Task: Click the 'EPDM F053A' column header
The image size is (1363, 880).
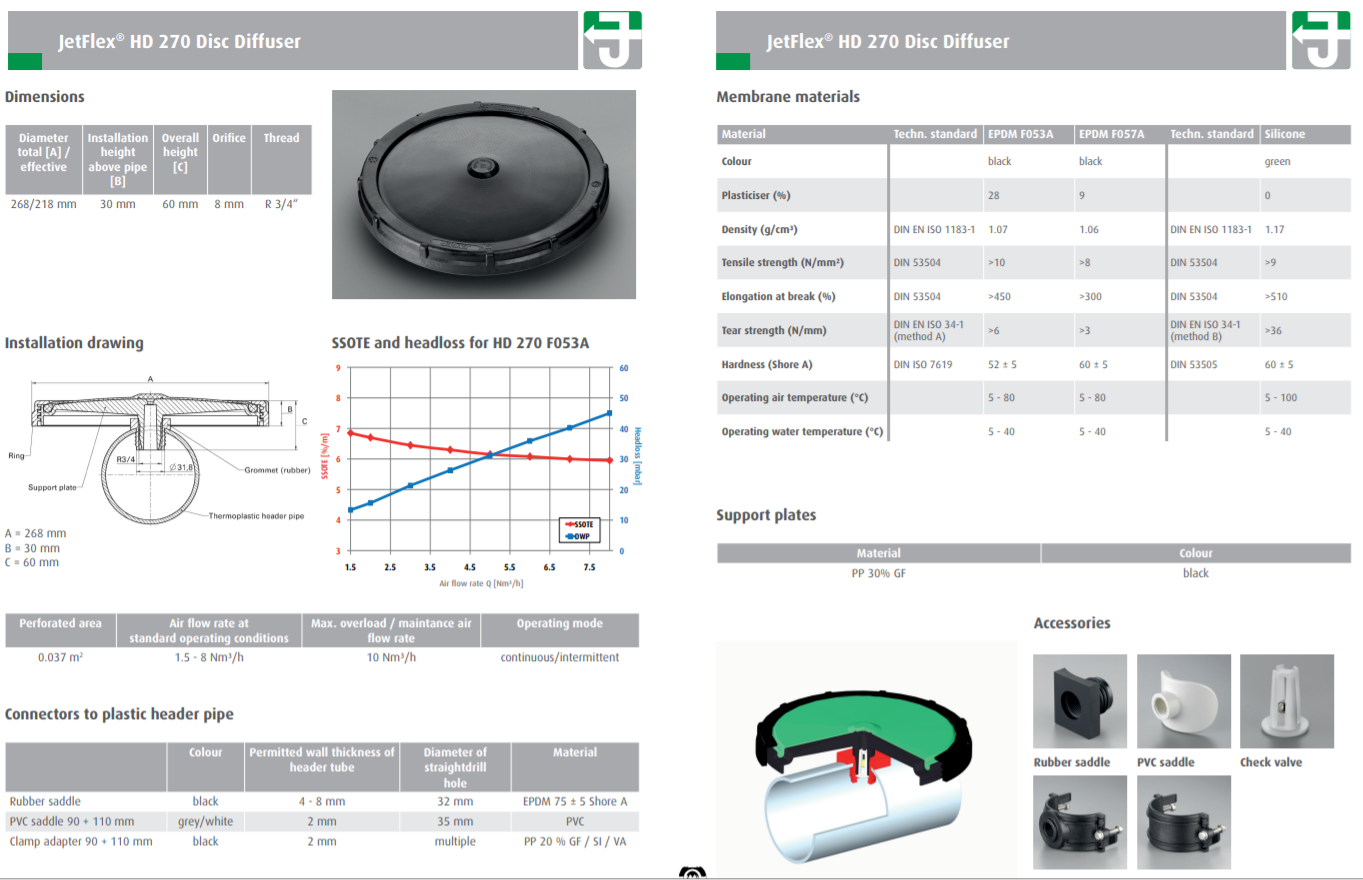Action: [x=1020, y=134]
